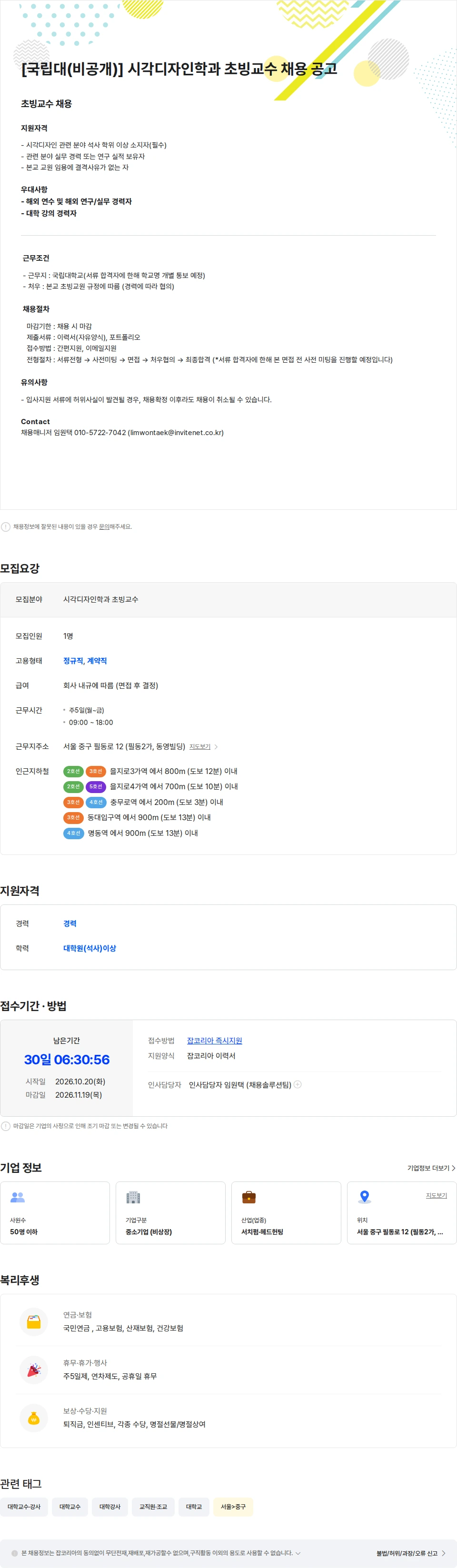The height and width of the screenshot is (1568, 457).
Task: Click the remaining time countdown 30일 06:30:56
Action: coord(67,1059)
